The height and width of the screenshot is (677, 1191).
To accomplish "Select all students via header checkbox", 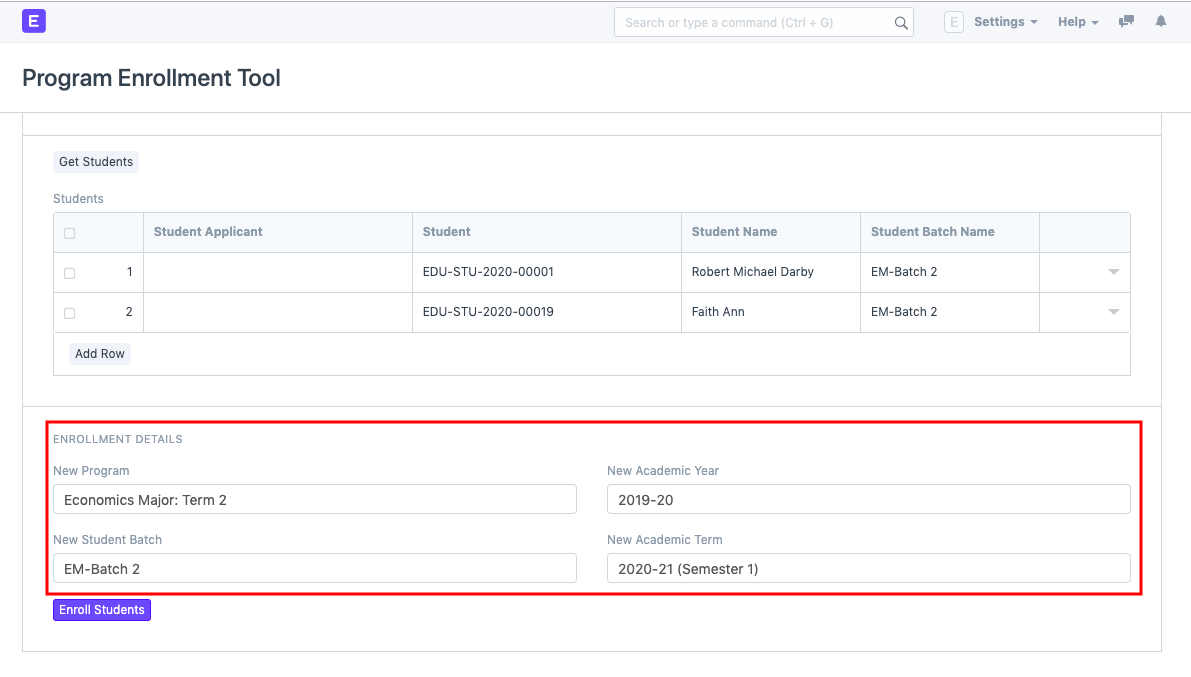I will click(69, 231).
